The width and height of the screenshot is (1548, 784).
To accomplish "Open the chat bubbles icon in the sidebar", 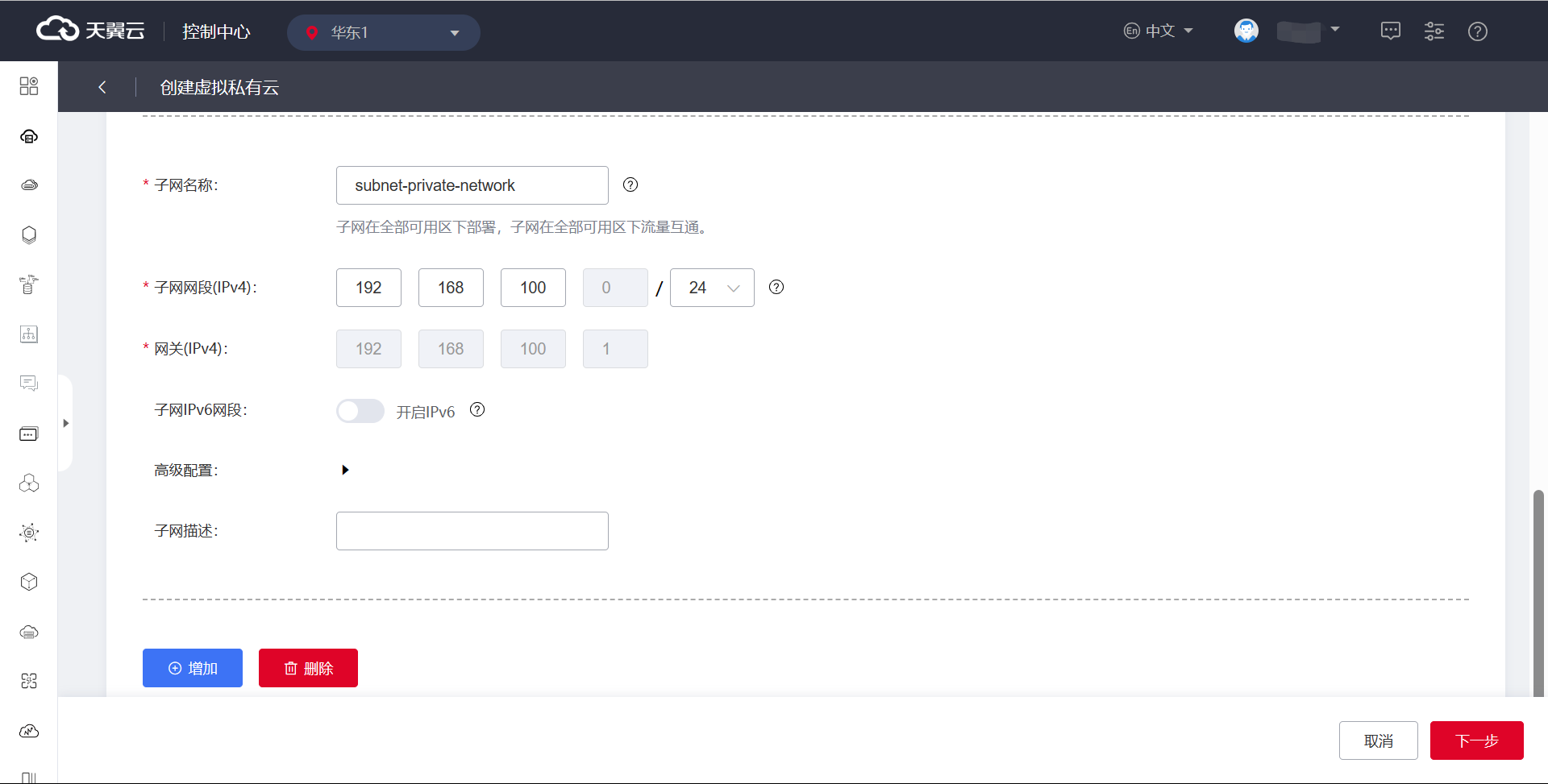I will (29, 384).
